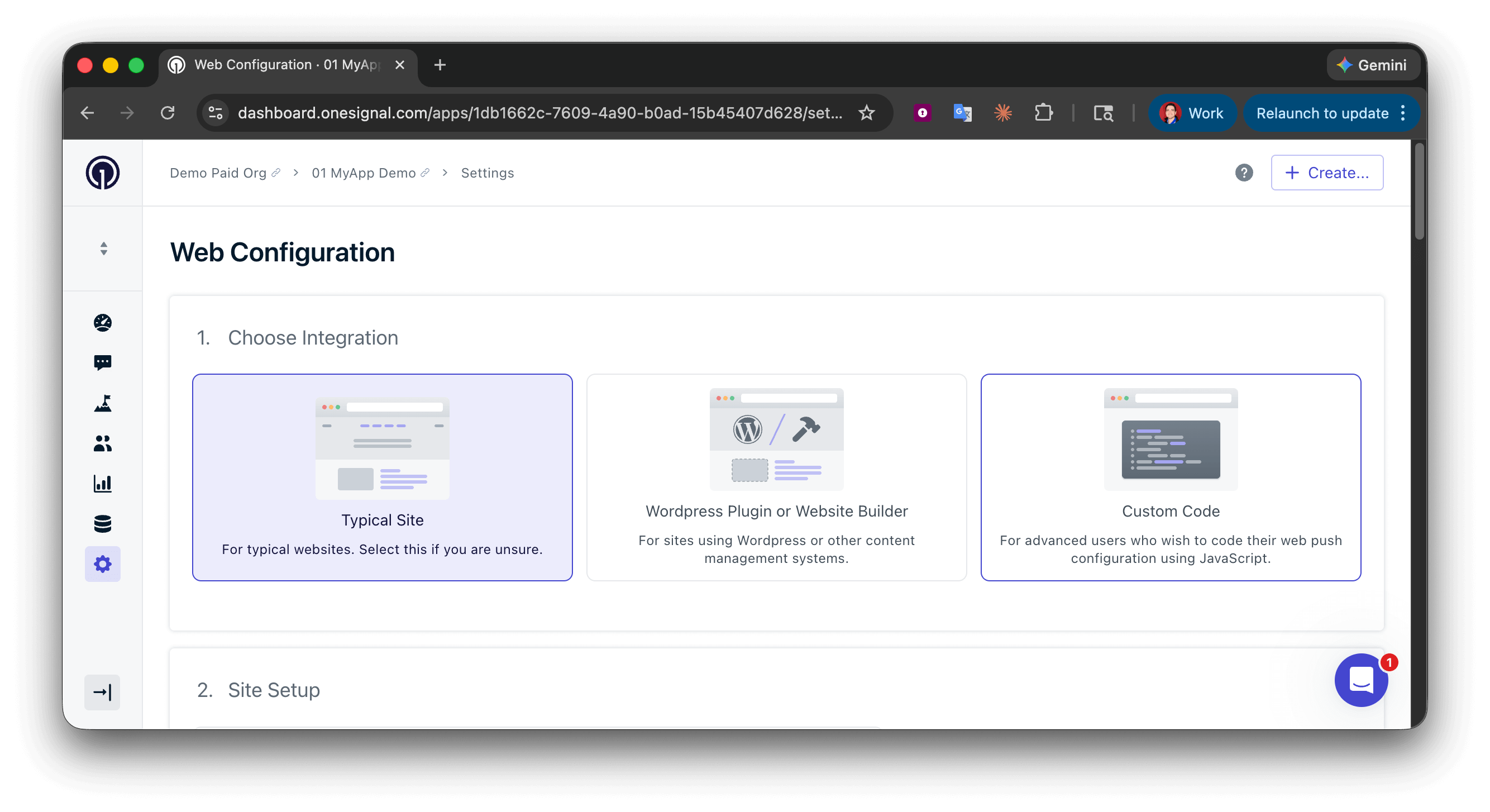This screenshot has height=812, width=1490.
Task: Open the OneSignal Dashboard gauge icon
Action: pyautogui.click(x=102, y=323)
